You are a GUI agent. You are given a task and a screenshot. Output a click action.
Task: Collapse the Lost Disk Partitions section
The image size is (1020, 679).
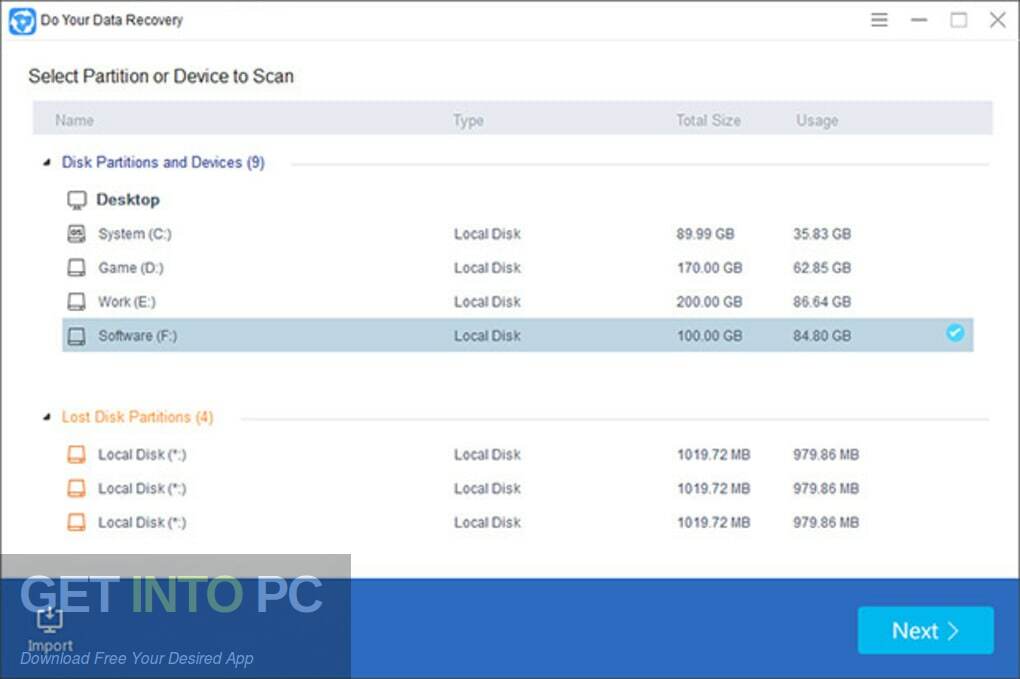(47, 417)
